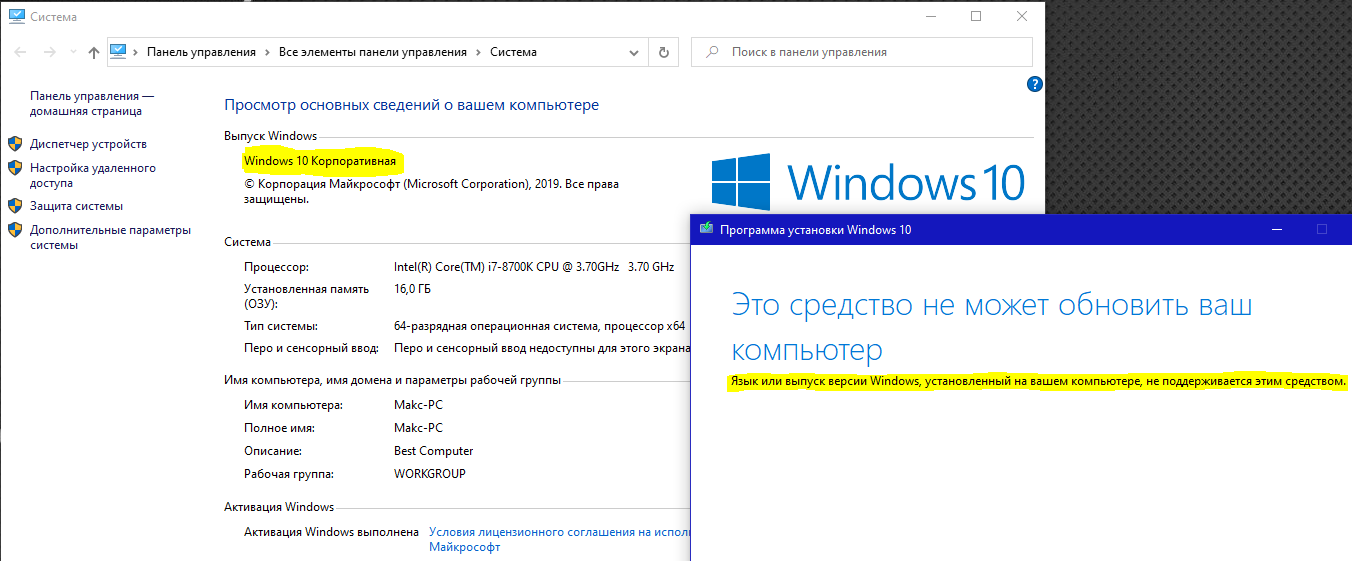Click computer name value 'Макс-PC'
The image size is (1352, 561).
419,405
